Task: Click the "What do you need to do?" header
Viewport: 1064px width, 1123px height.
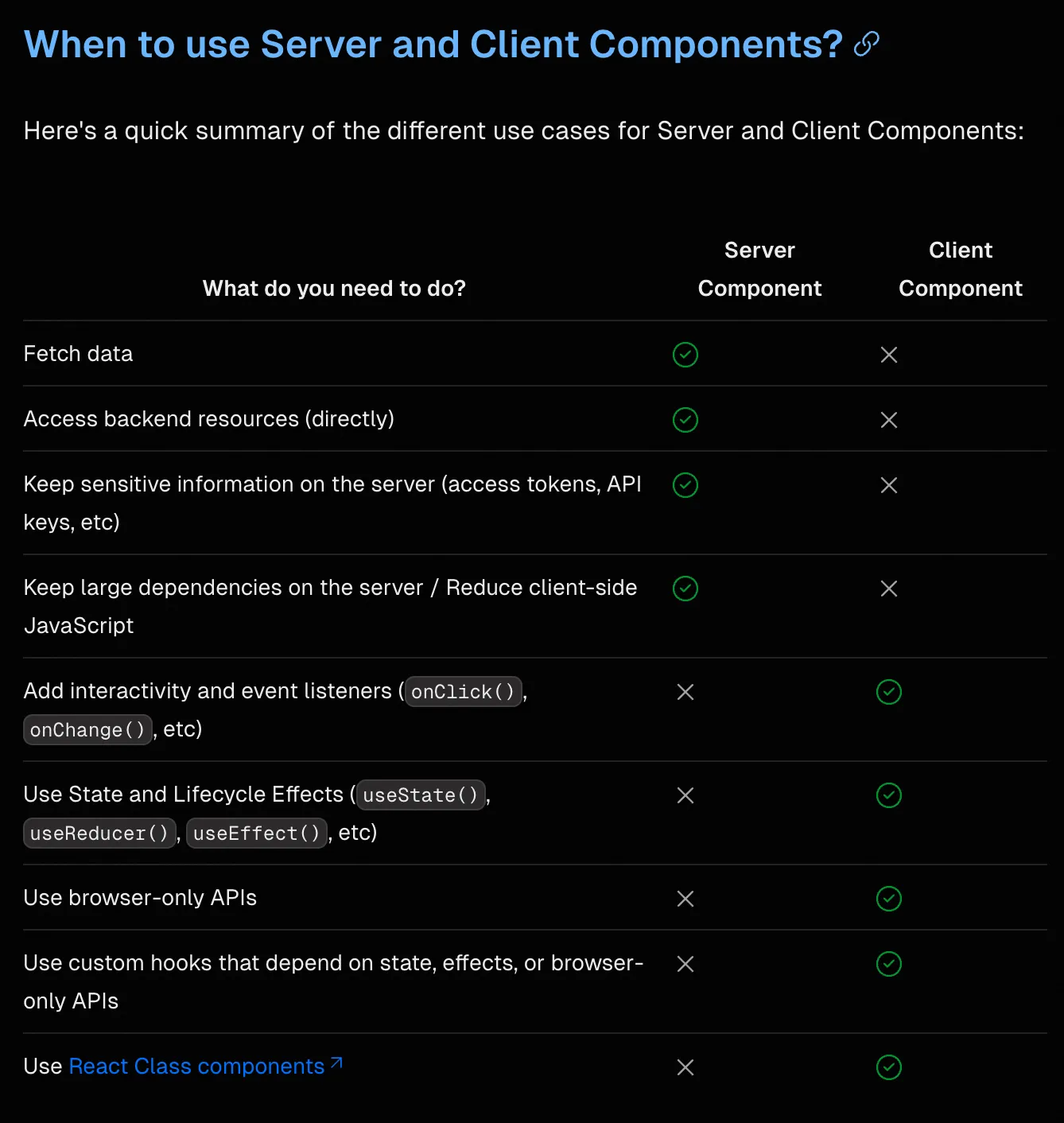Action: pyautogui.click(x=334, y=288)
